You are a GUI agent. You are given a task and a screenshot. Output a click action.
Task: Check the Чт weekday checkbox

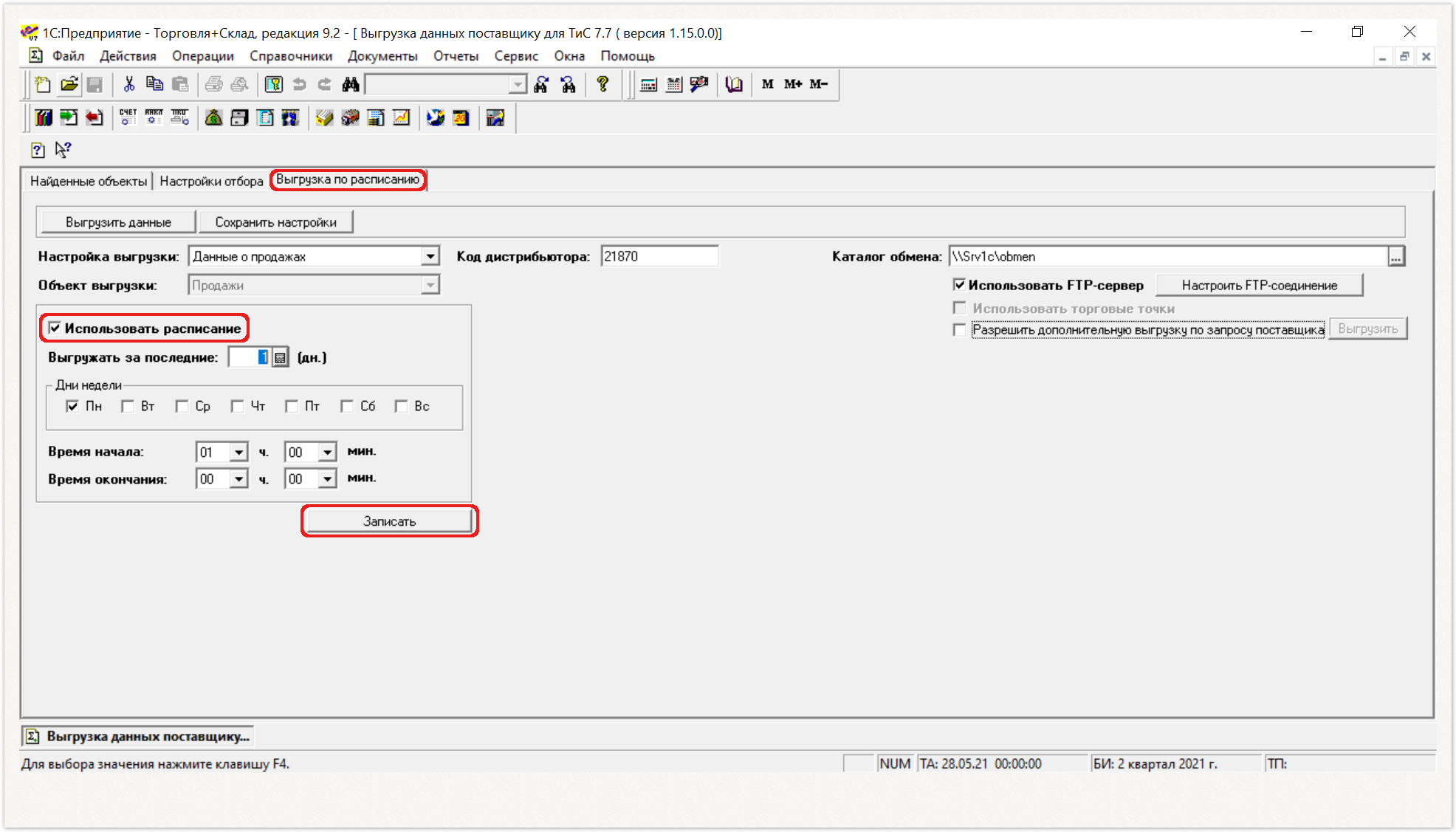(237, 406)
